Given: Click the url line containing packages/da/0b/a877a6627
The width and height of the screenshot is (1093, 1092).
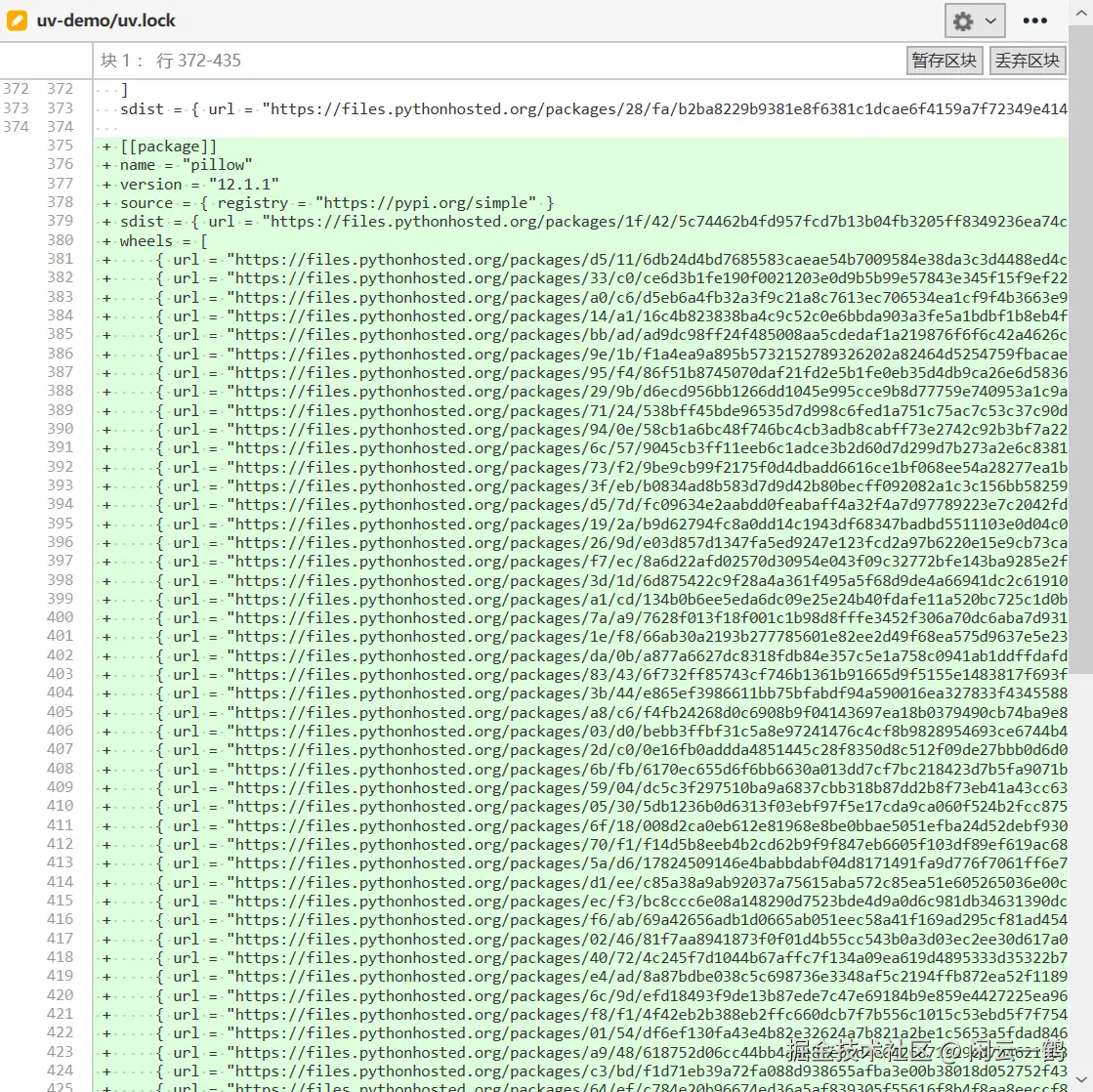Looking at the screenshot, I should (580, 656).
